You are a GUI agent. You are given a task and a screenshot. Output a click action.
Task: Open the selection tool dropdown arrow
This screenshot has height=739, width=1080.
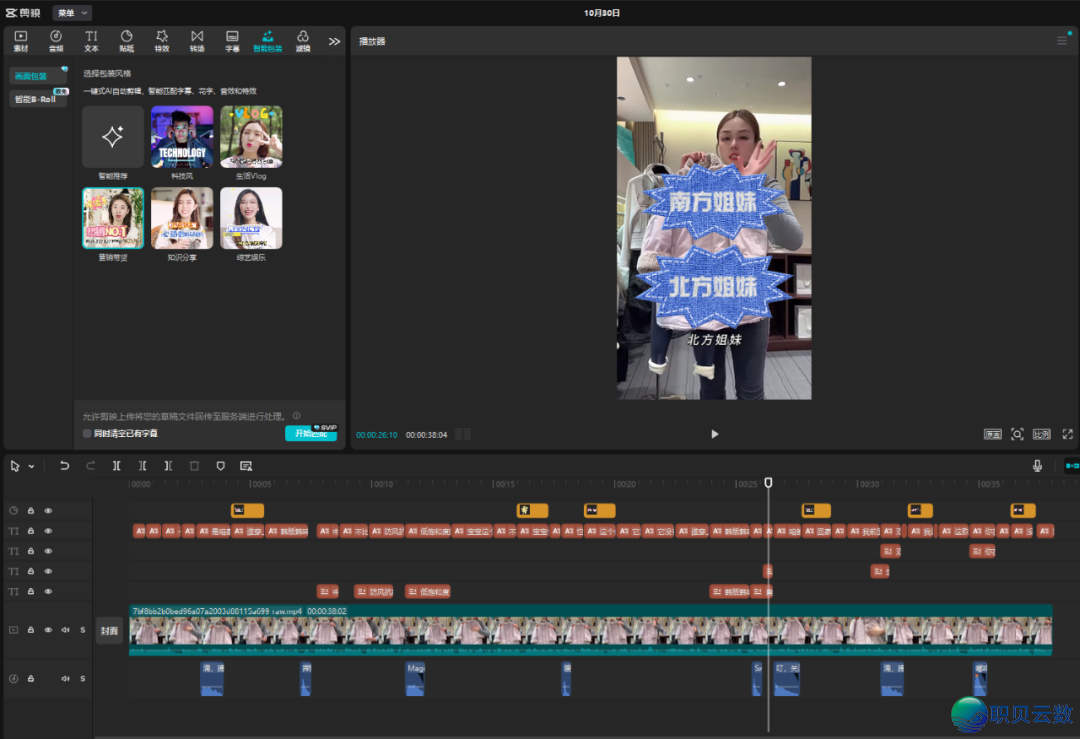(x=31, y=466)
